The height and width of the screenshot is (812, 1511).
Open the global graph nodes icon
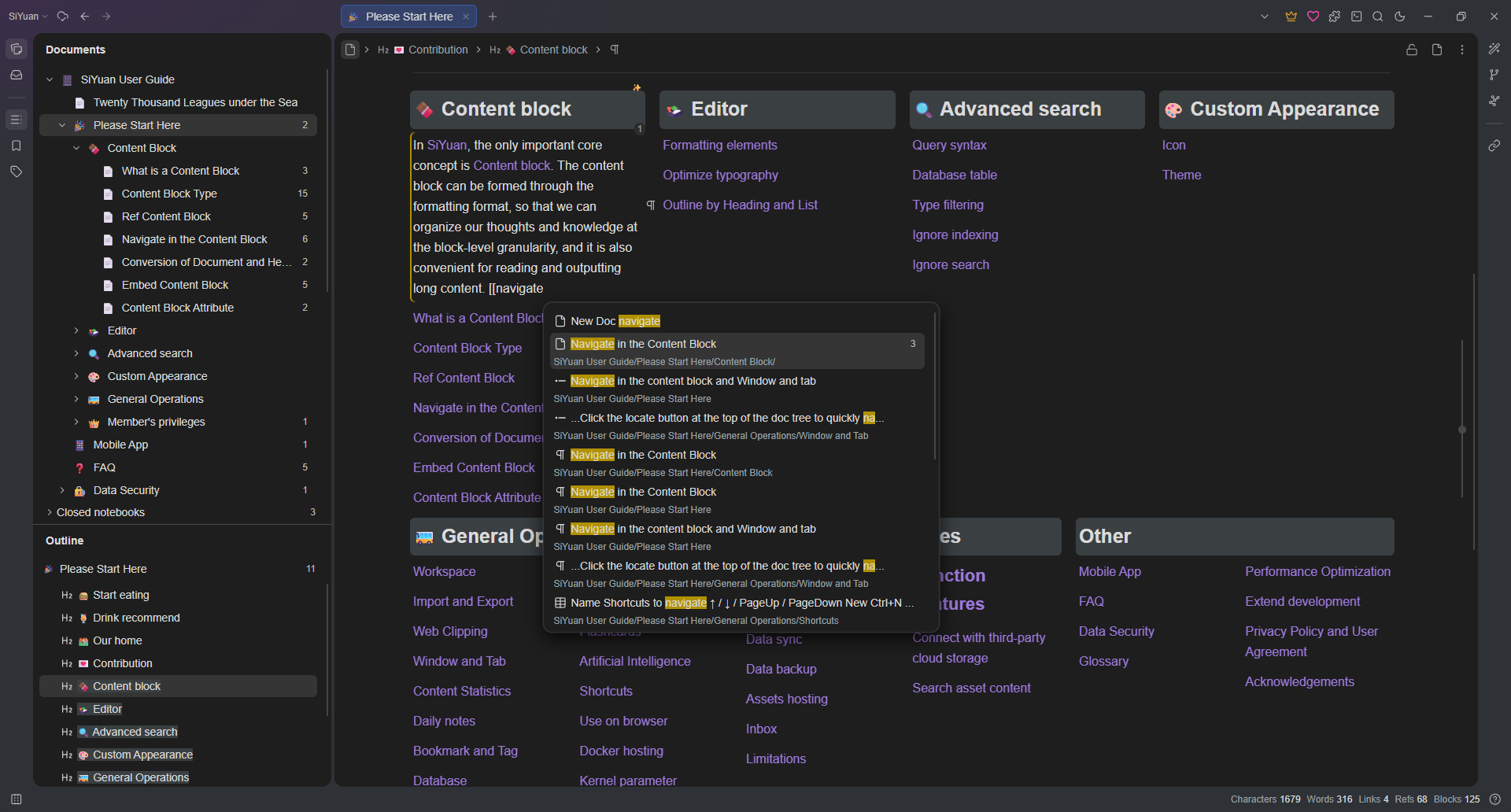pyautogui.click(x=1494, y=101)
